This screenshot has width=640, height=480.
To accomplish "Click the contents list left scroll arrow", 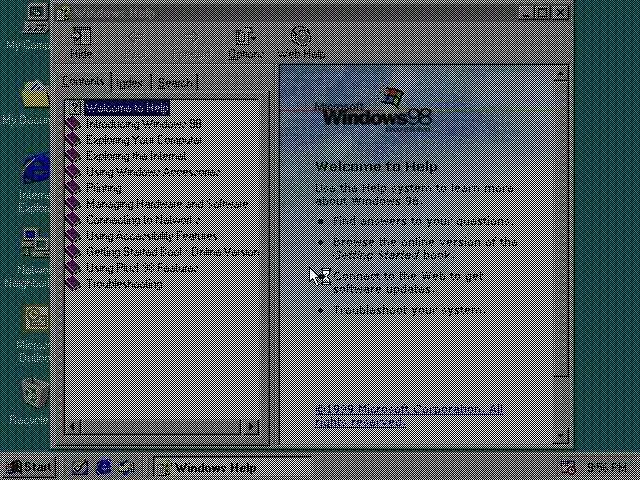I will [x=72, y=427].
